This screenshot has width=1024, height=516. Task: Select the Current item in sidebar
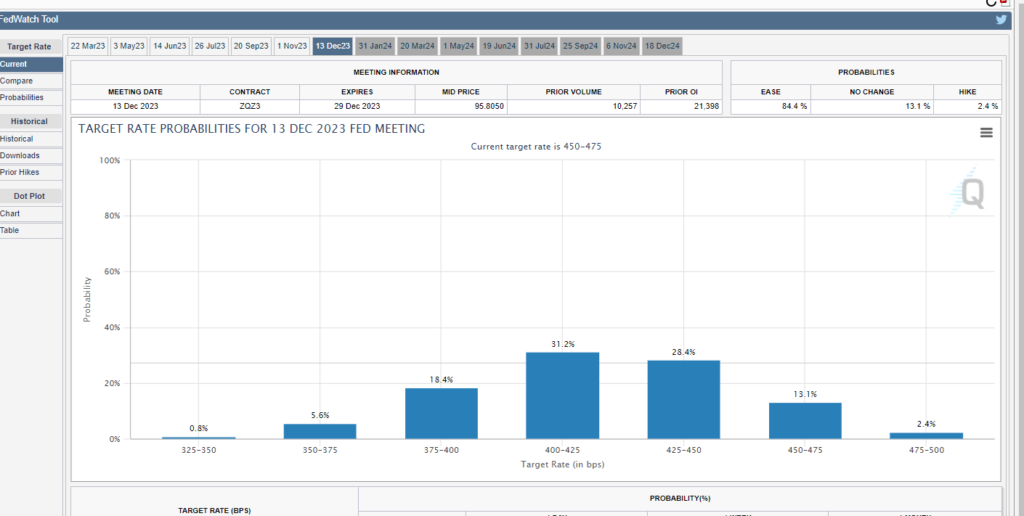point(14,64)
